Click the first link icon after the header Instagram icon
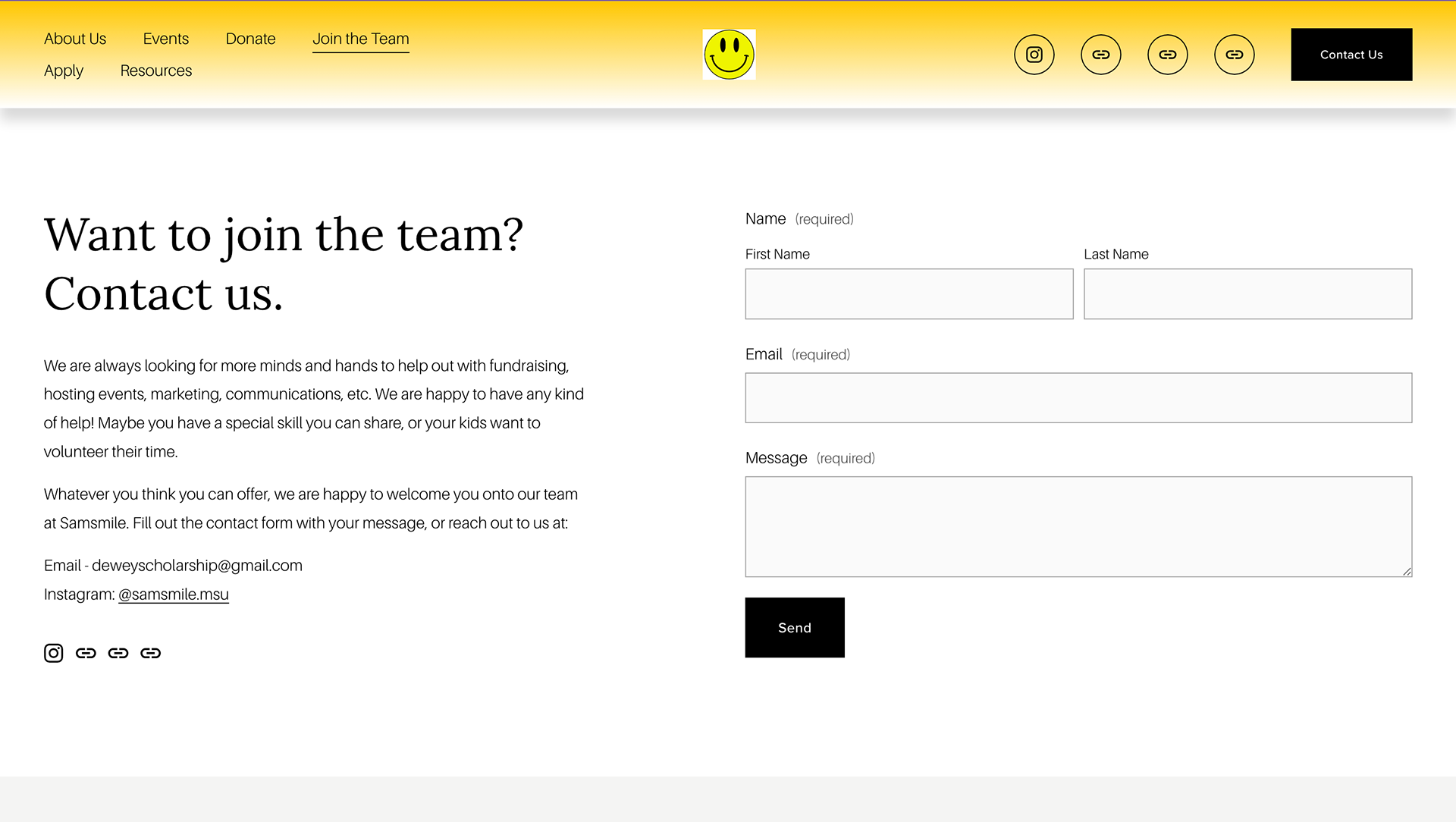 click(x=1100, y=55)
